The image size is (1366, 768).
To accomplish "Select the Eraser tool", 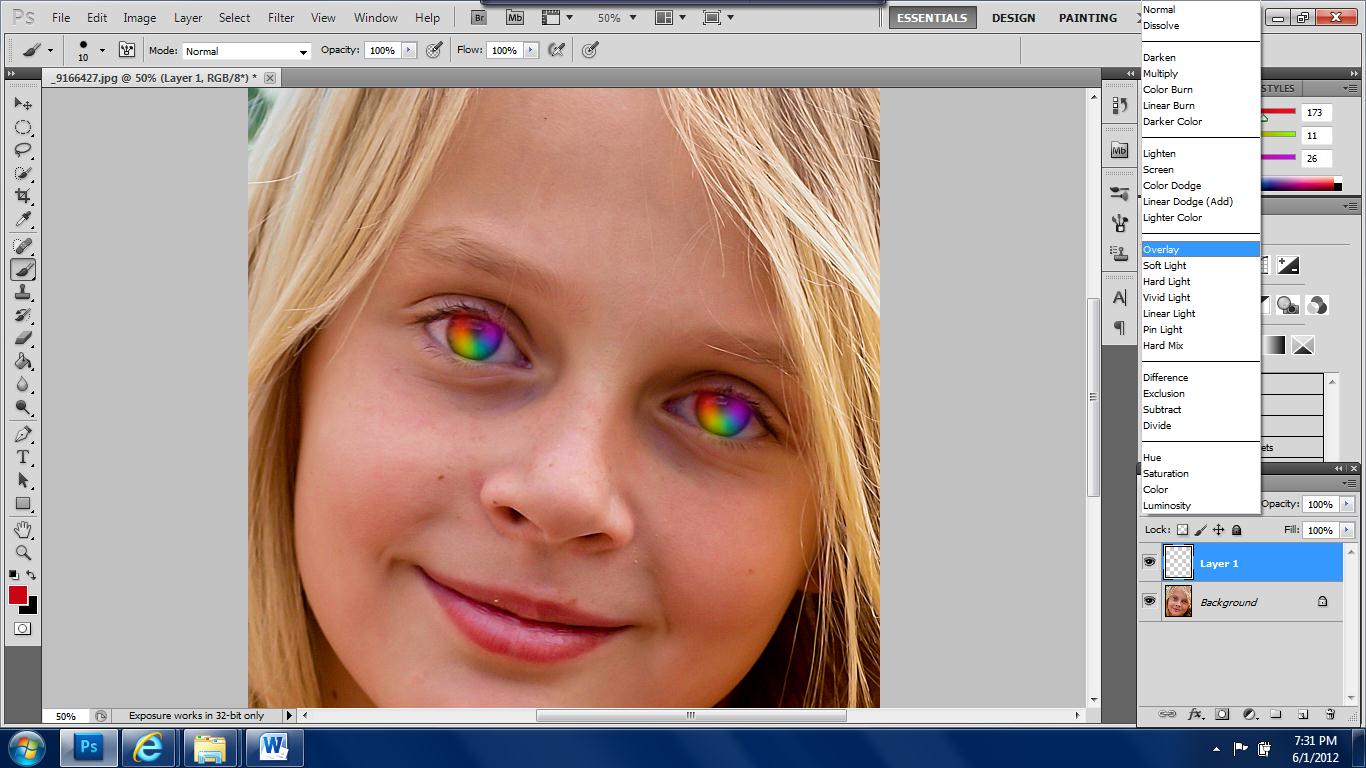I will click(x=23, y=339).
